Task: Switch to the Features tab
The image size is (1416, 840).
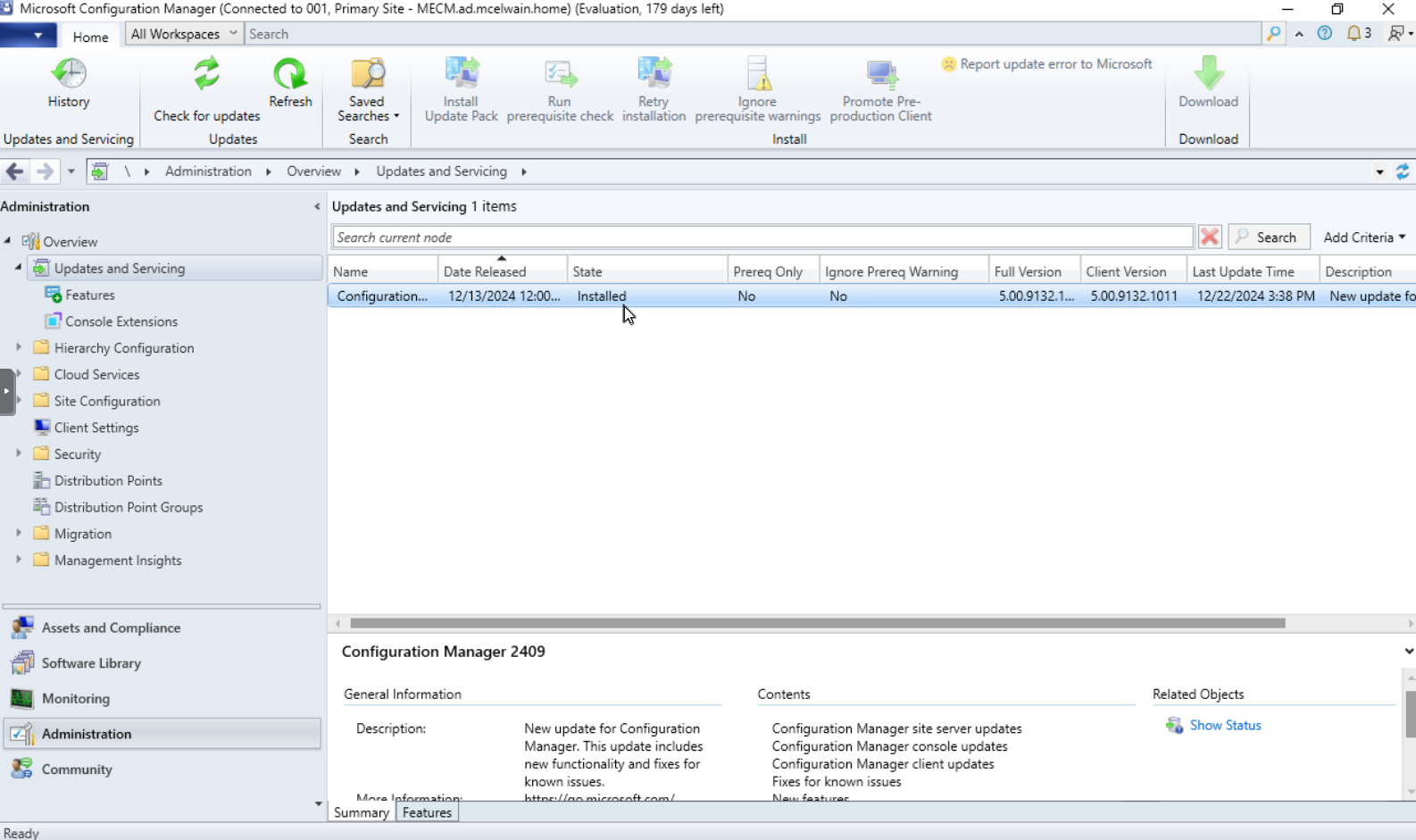Action: pos(427,812)
